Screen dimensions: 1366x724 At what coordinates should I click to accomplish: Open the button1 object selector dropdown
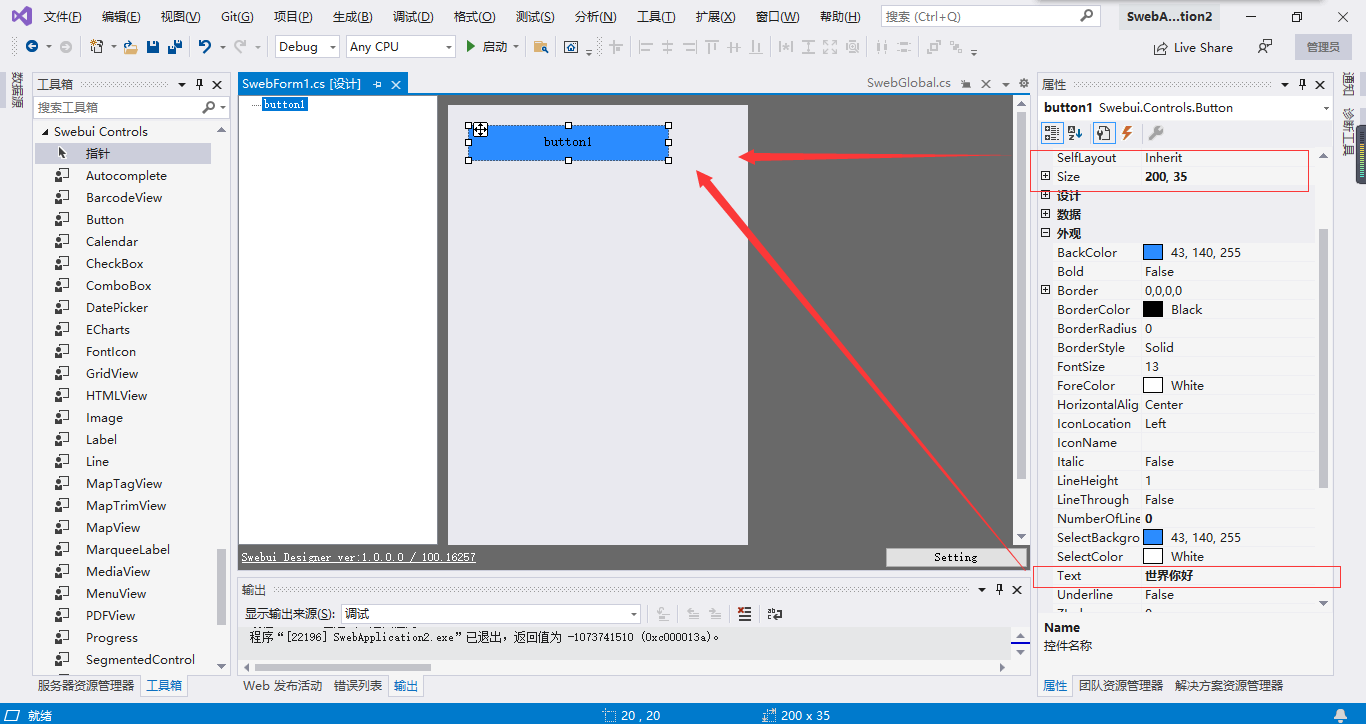[x=1326, y=108]
